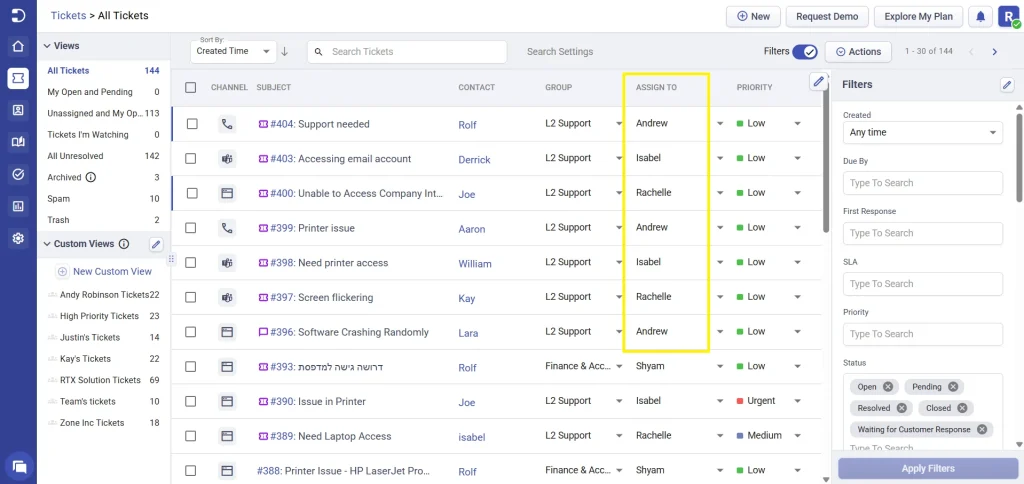
Task: Open the Contacts icon in left sidebar
Action: (18, 110)
